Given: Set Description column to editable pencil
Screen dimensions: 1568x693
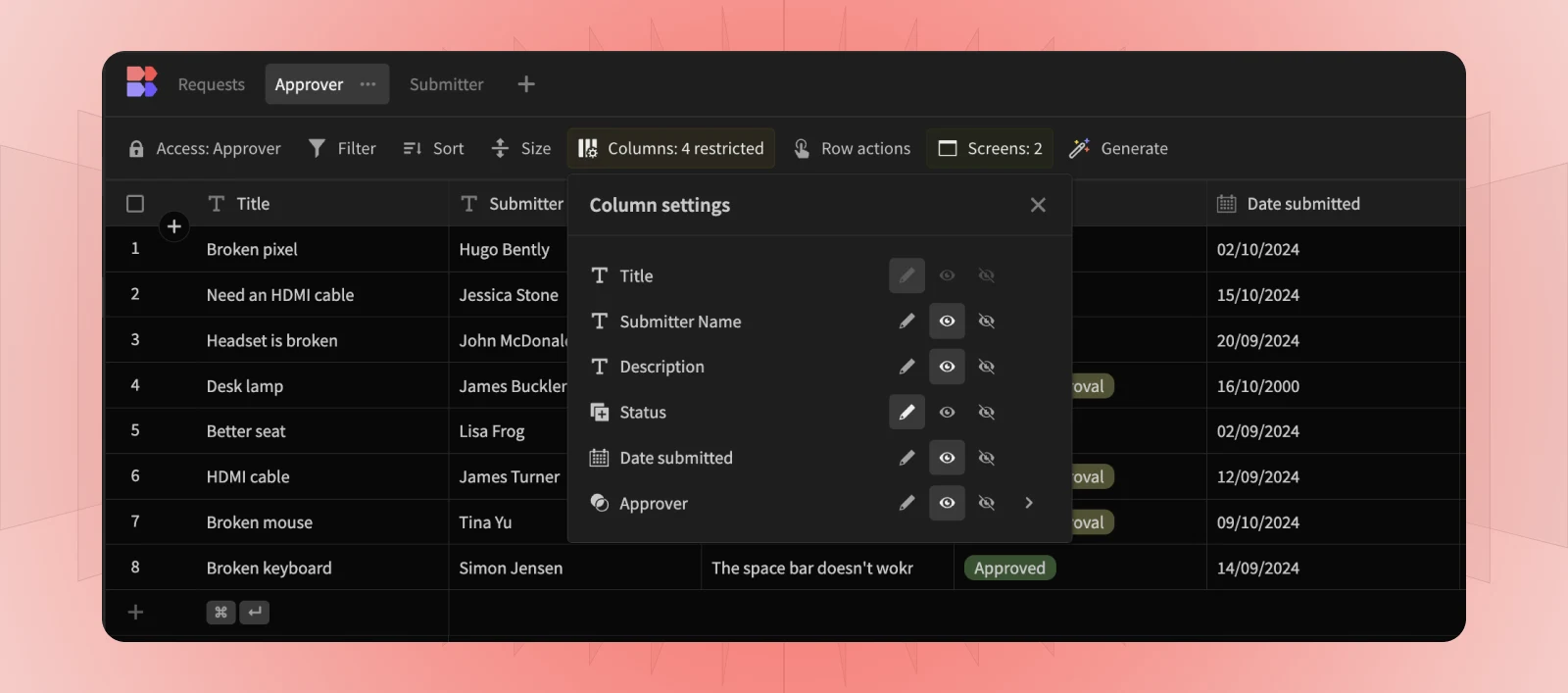Looking at the screenshot, I should 906,367.
